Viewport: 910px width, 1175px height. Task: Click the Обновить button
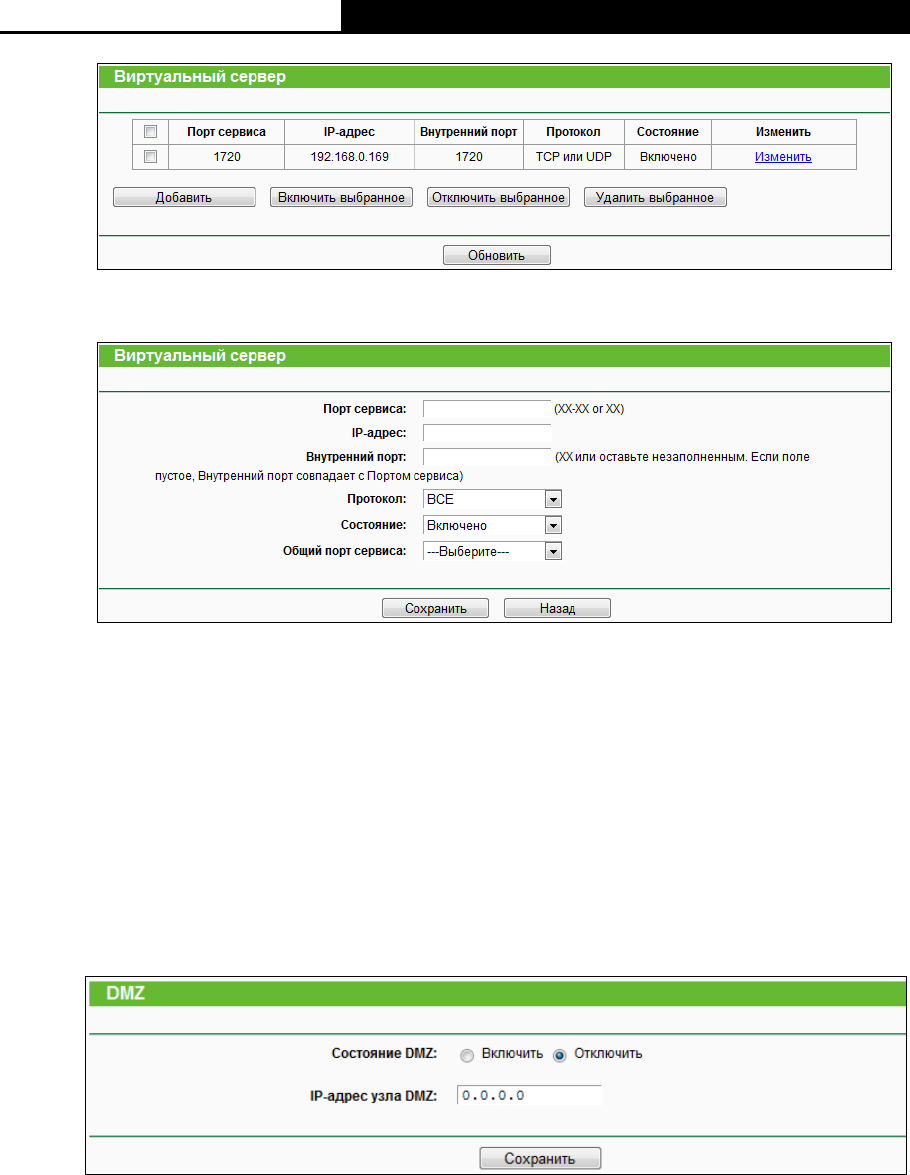click(x=497, y=255)
